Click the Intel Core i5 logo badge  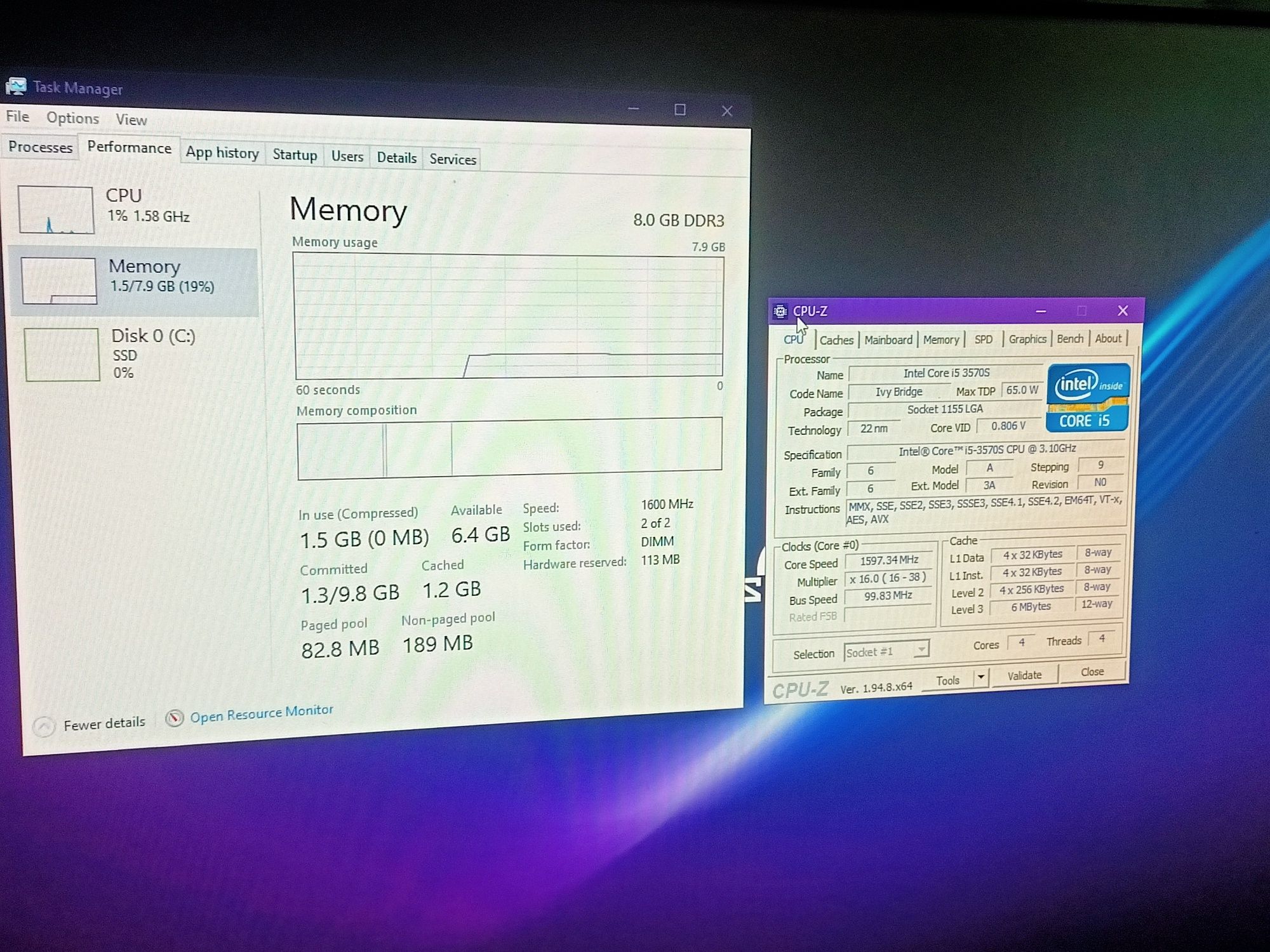click(x=1088, y=397)
